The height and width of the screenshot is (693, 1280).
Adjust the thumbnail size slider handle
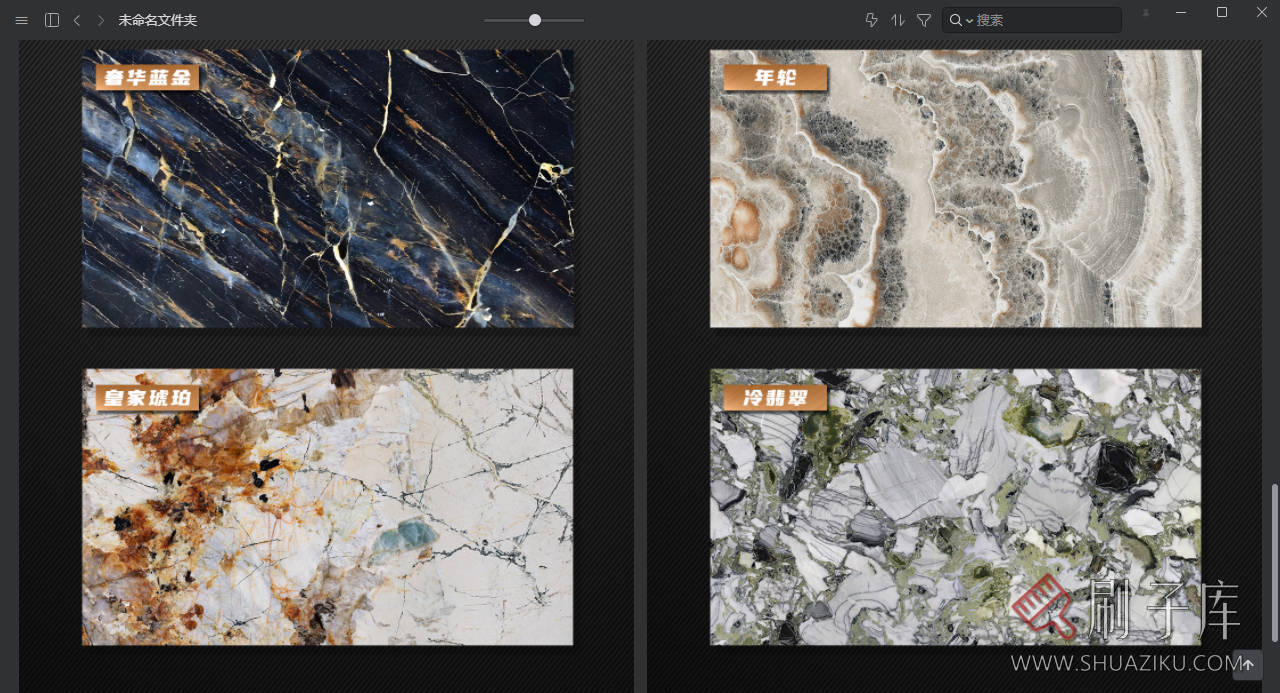pos(535,20)
